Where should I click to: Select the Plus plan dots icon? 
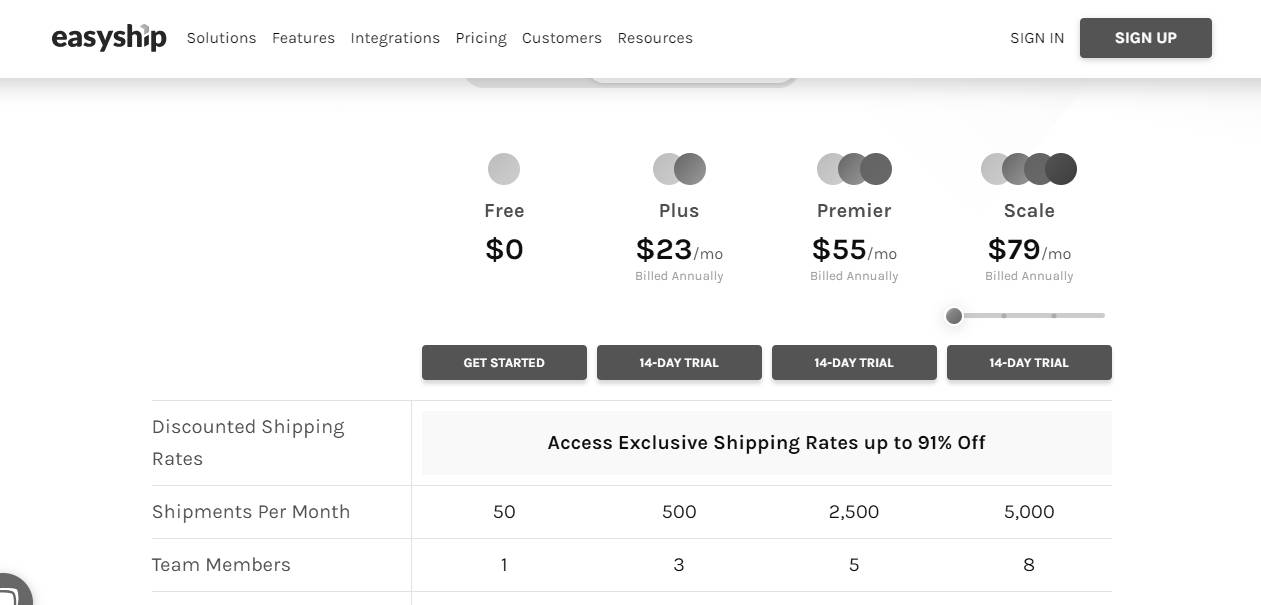click(x=679, y=168)
